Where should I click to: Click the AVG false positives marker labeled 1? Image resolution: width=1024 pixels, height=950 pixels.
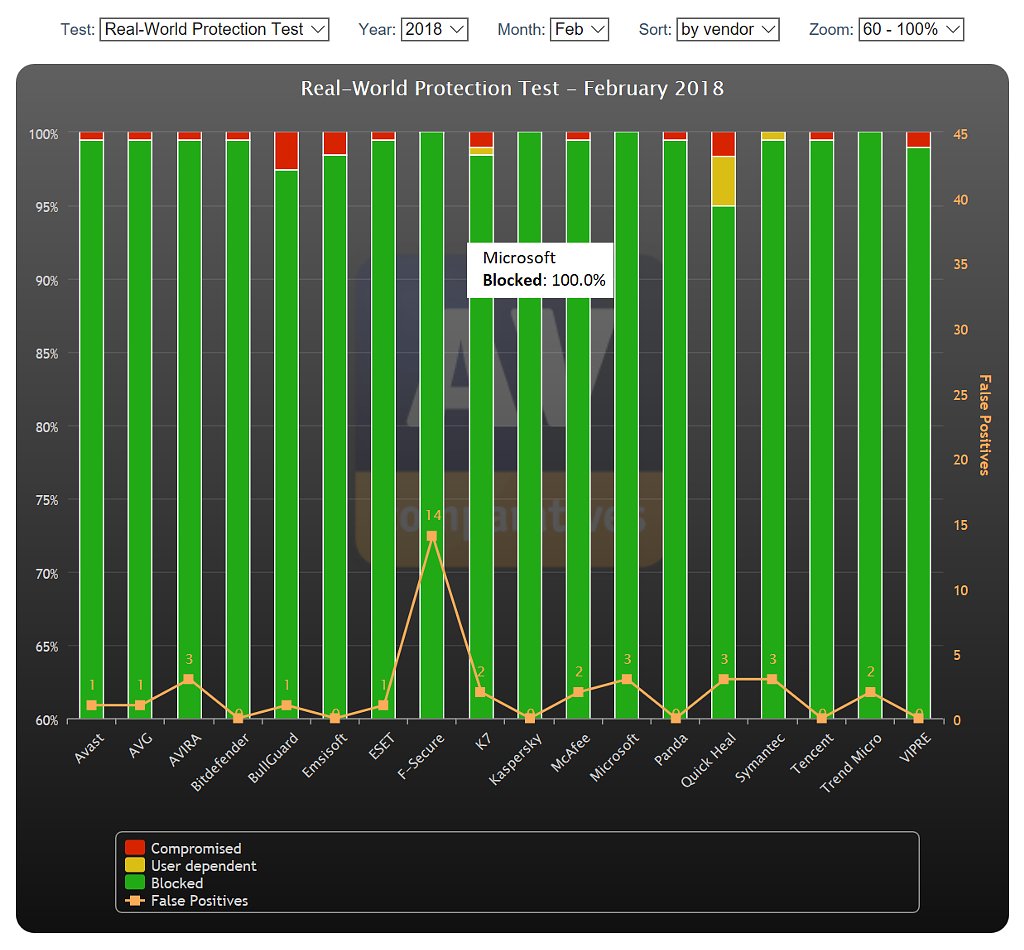pos(140,705)
